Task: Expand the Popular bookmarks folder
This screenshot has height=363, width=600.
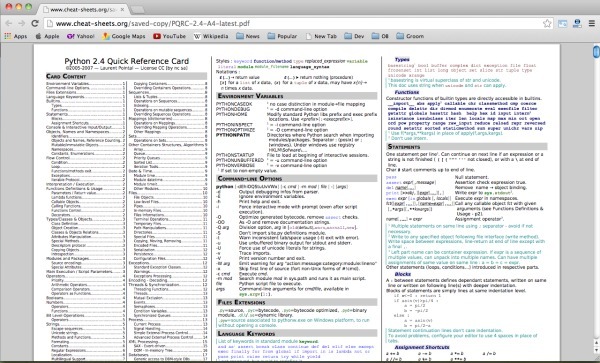Action: 282,36
